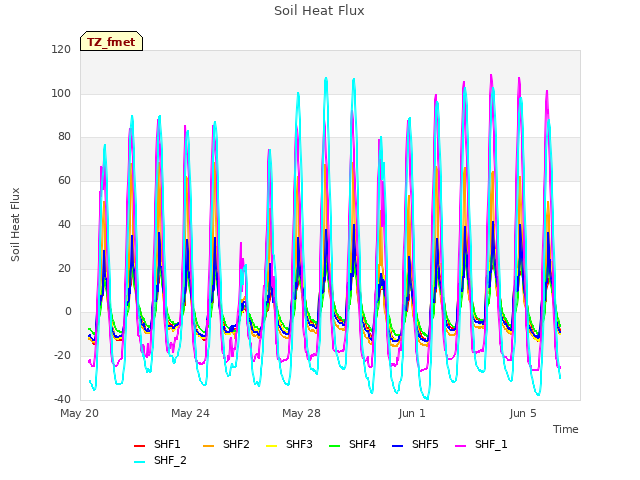The height and width of the screenshot is (480, 640).
Task: Click the 20 y-axis tick label
Action: click(x=64, y=269)
